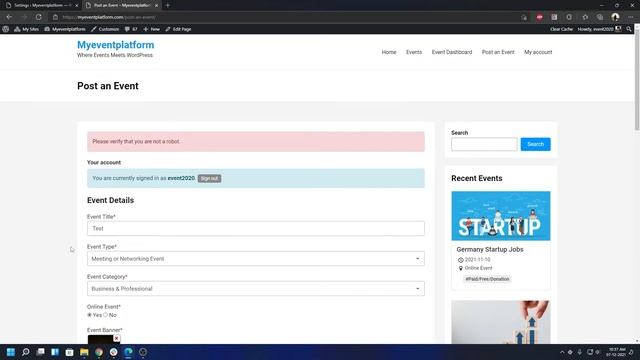Open the browser profile avatar

[615, 17]
